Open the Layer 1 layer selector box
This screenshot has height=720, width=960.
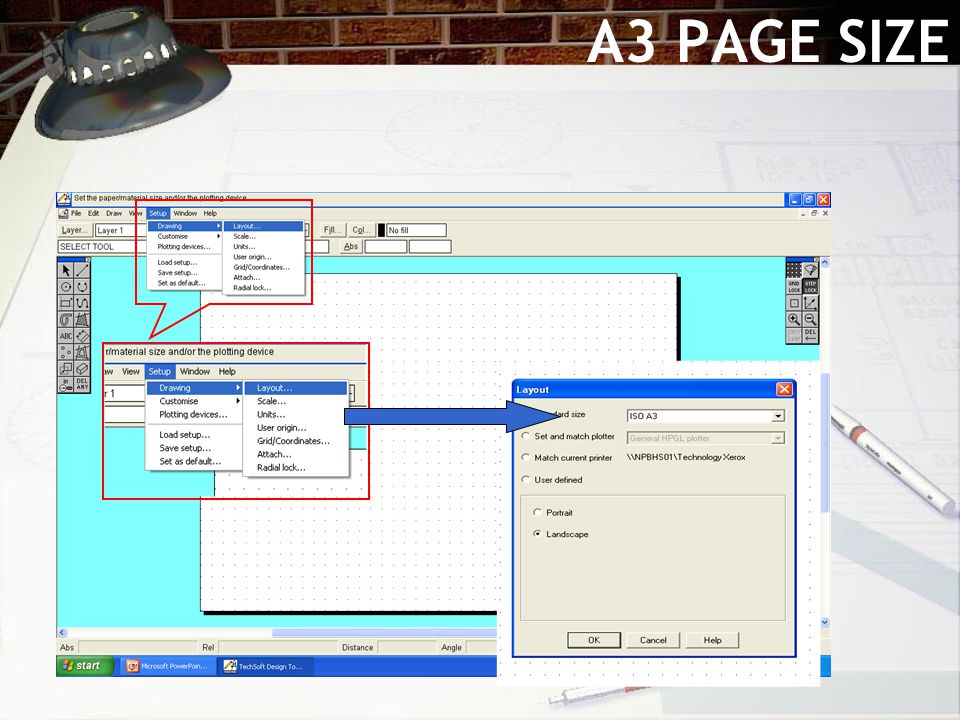click(x=121, y=230)
